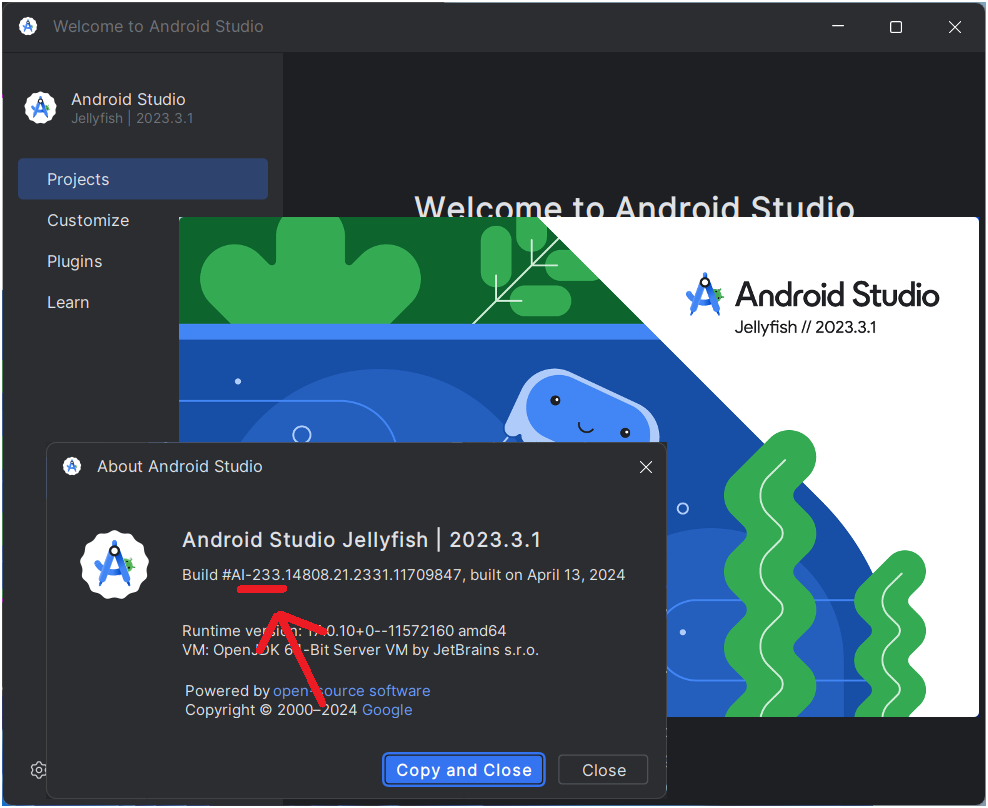The height and width of the screenshot is (808, 988).
Task: Open the Plugins section
Action: (75, 261)
